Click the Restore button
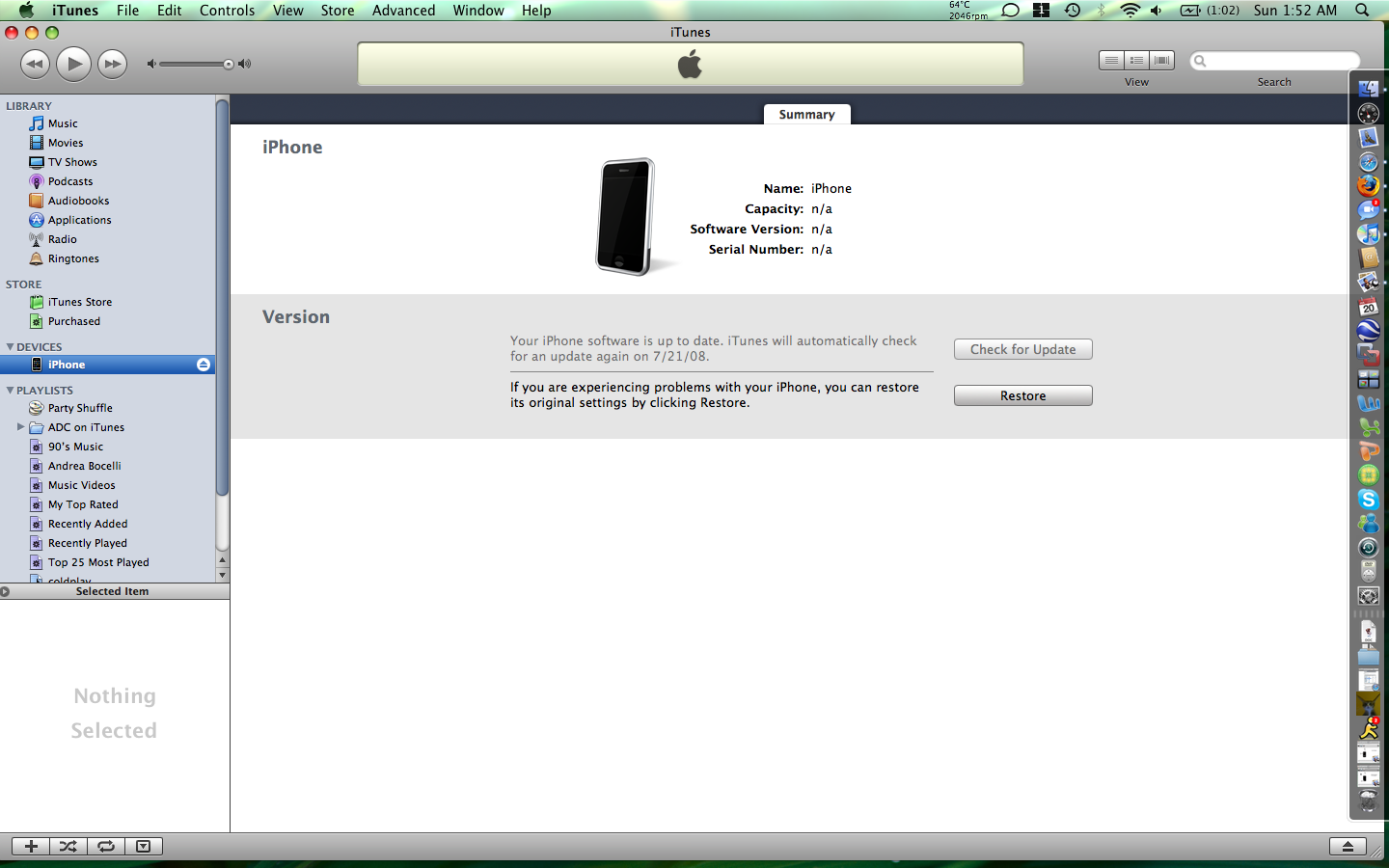Viewport: 1389px width, 868px height. pos(1023,395)
